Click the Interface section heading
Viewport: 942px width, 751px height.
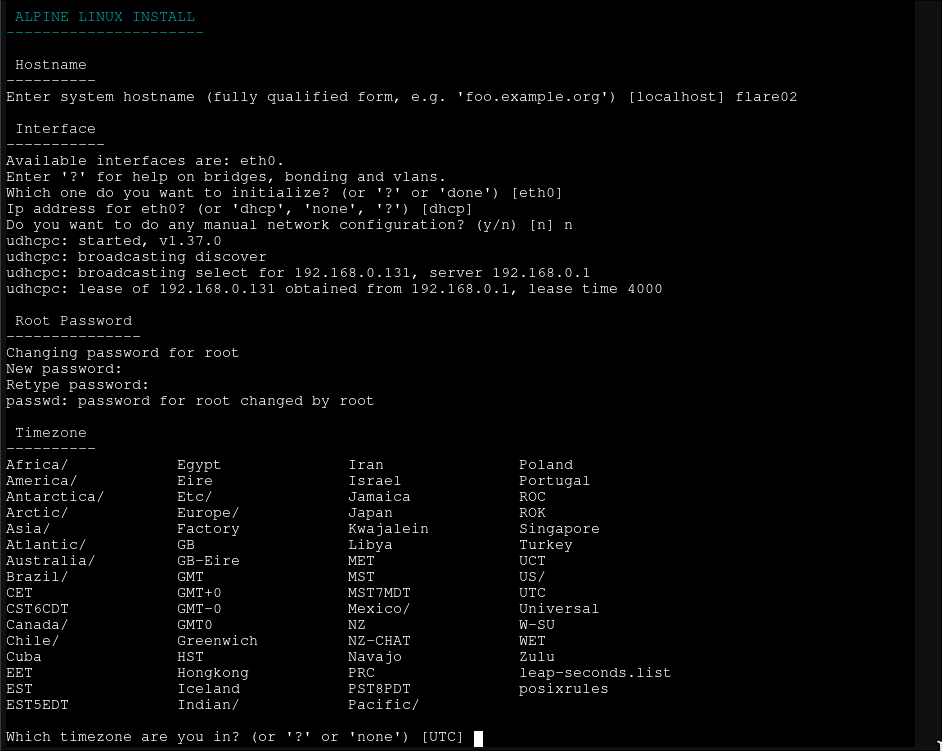(55, 129)
